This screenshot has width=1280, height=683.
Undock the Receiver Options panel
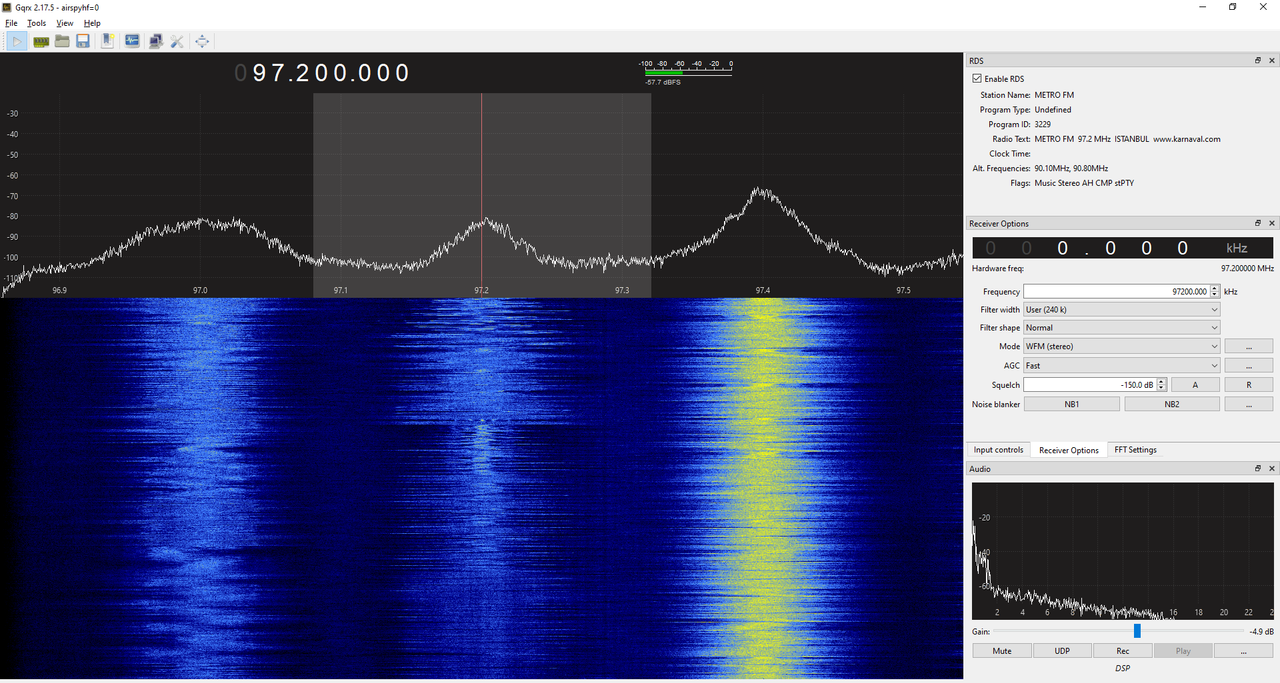pos(1258,223)
